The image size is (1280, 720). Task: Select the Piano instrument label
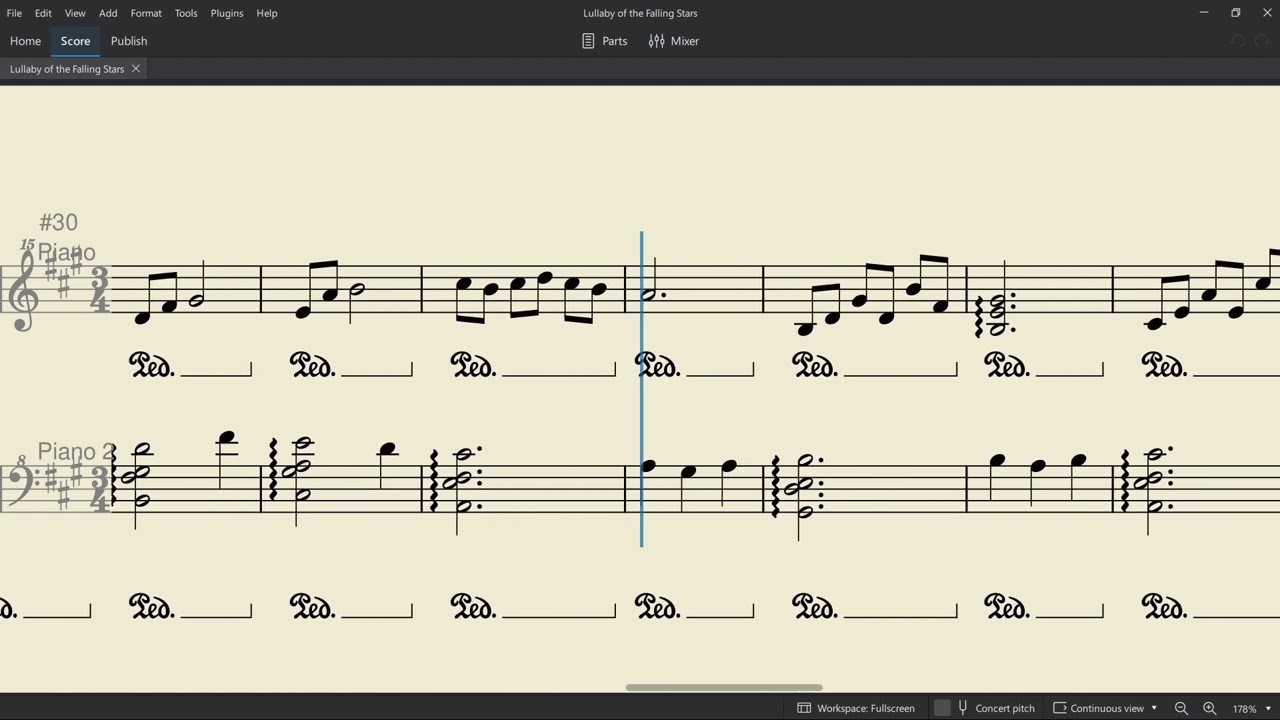tap(66, 252)
